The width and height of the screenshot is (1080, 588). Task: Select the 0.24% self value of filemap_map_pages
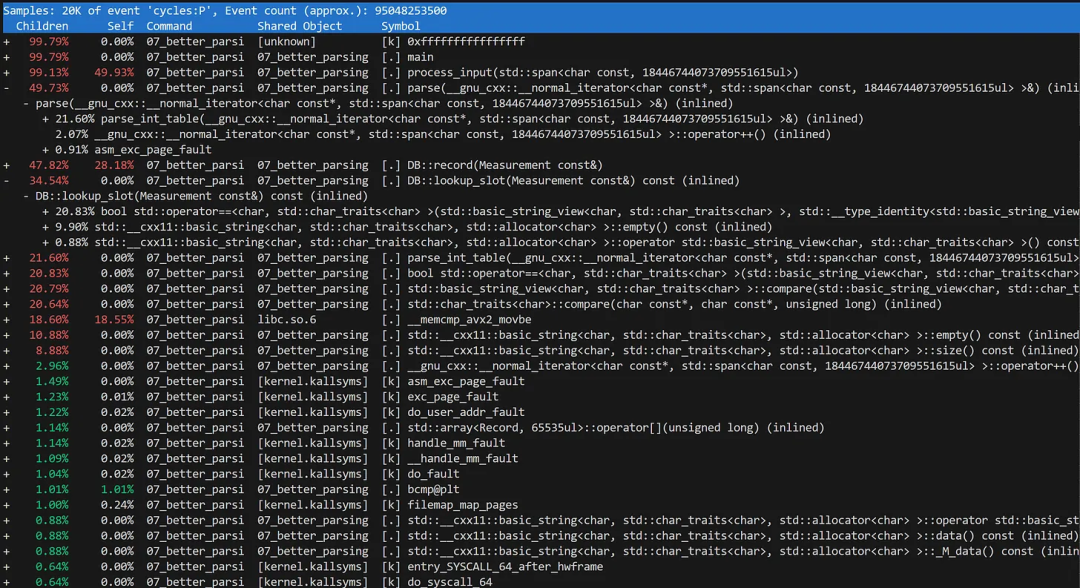pyautogui.click(x=117, y=505)
